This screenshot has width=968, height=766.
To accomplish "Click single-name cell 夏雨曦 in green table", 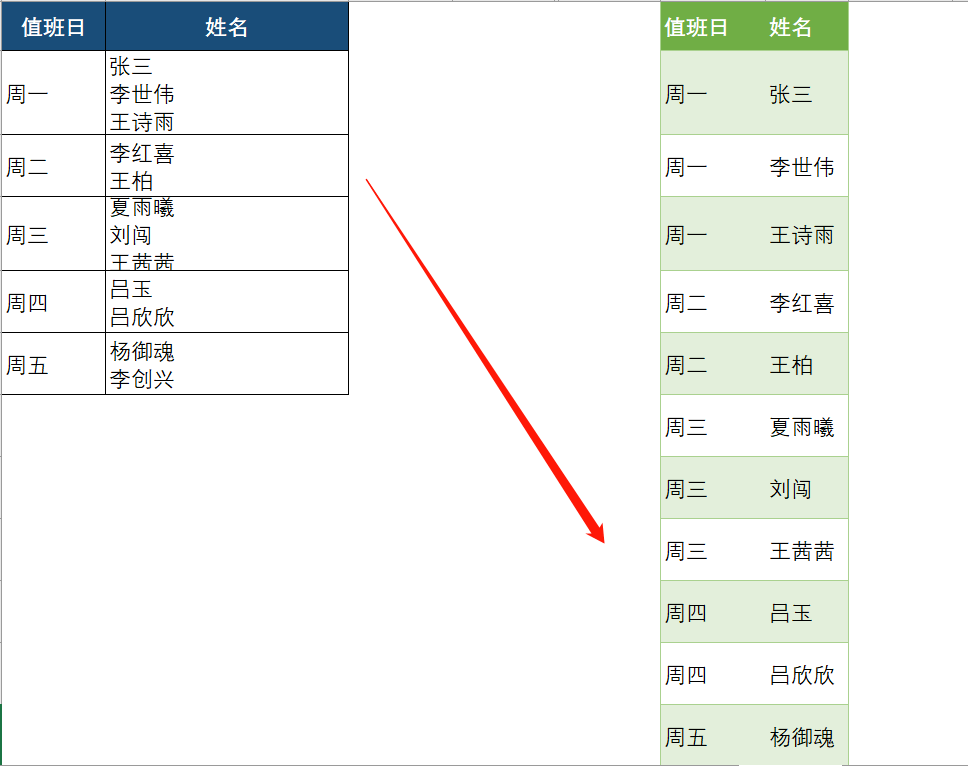I will pos(806,426).
